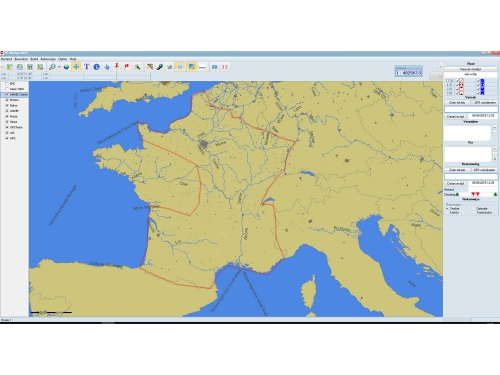Toggle the first layer checkbox in list
500x375 pixels.
7,84
